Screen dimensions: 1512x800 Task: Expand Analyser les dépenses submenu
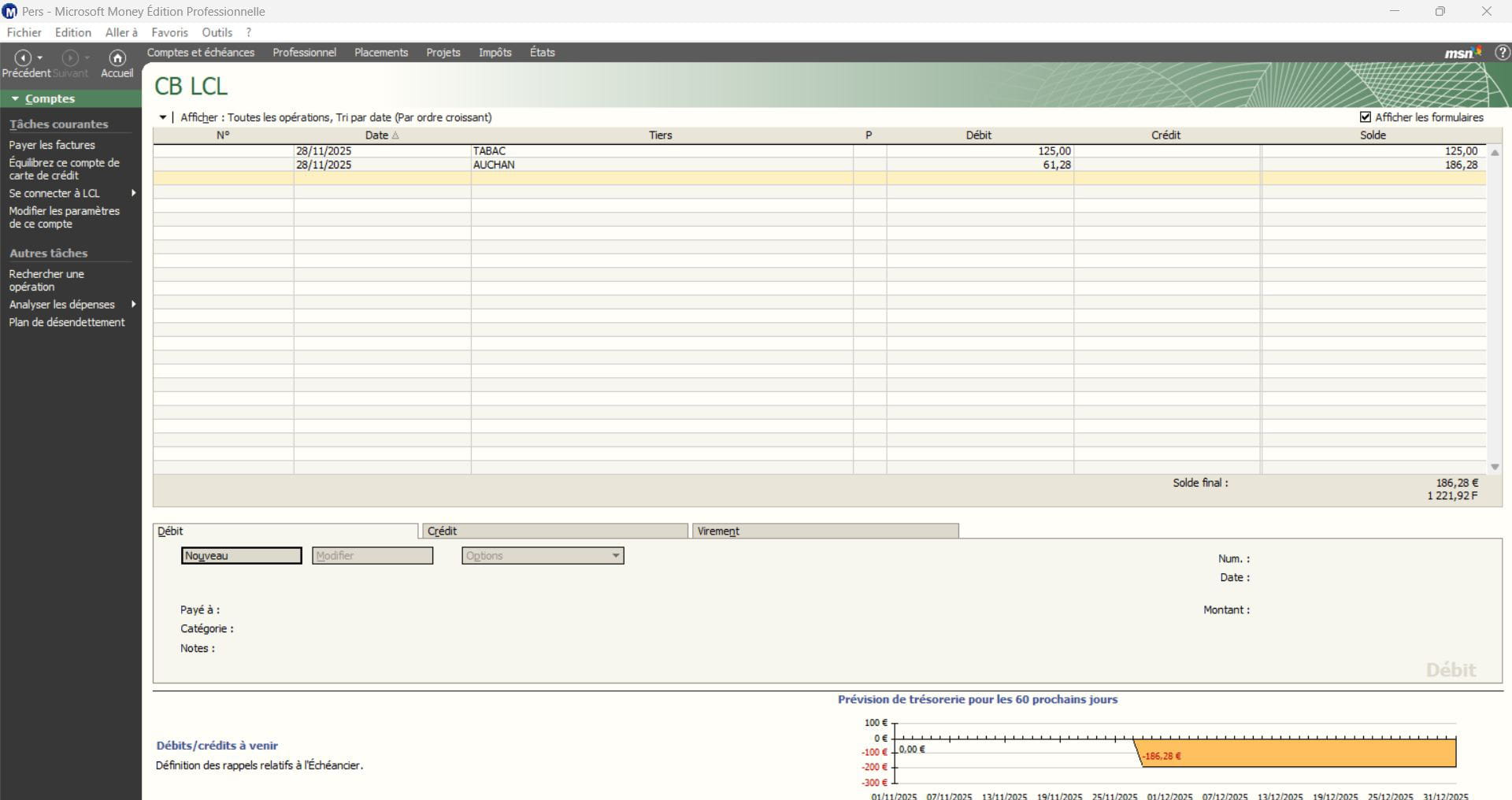133,304
